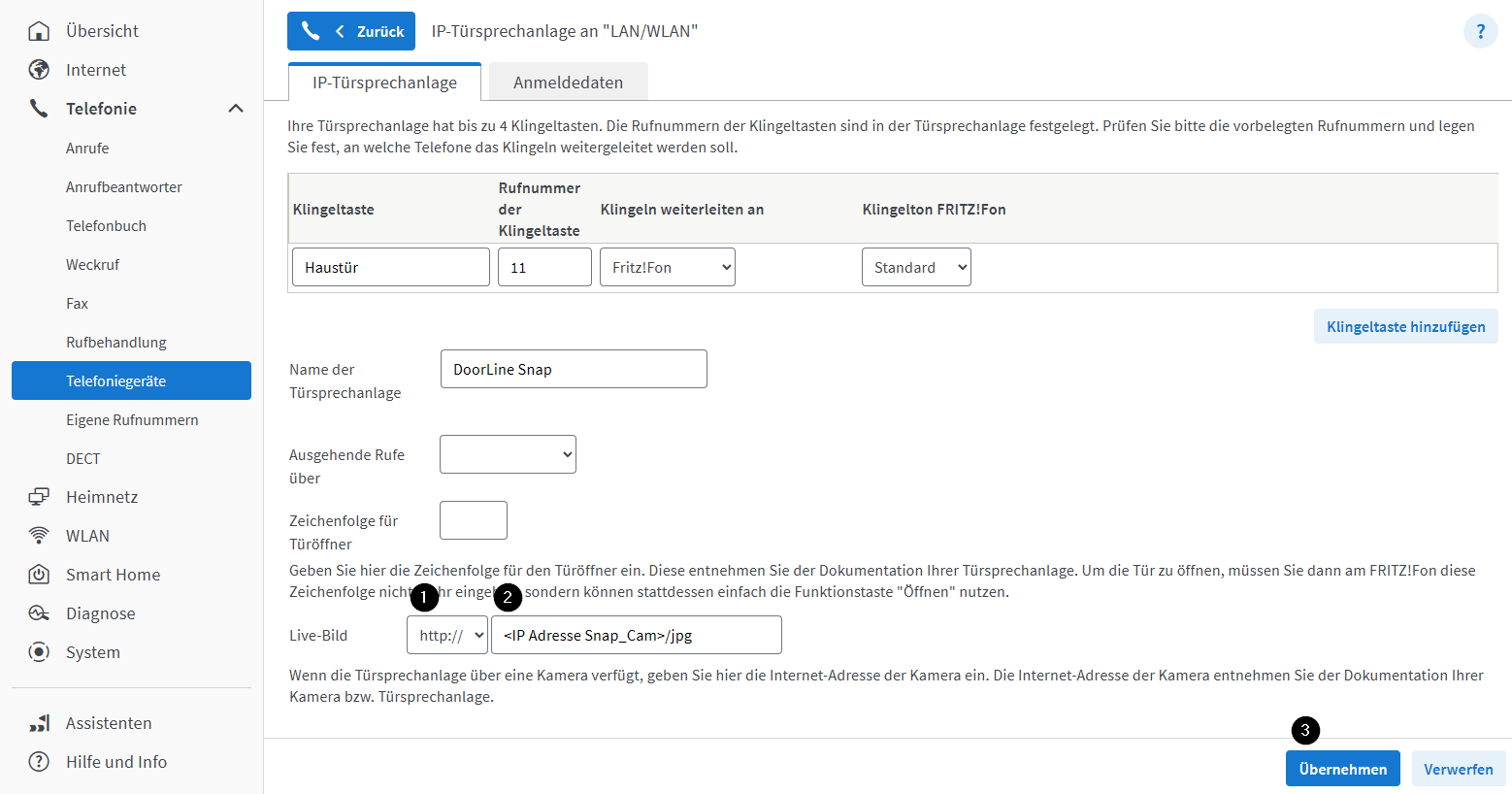Image resolution: width=1512 pixels, height=794 pixels.
Task: Open help with the question mark icon
Action: click(1480, 31)
